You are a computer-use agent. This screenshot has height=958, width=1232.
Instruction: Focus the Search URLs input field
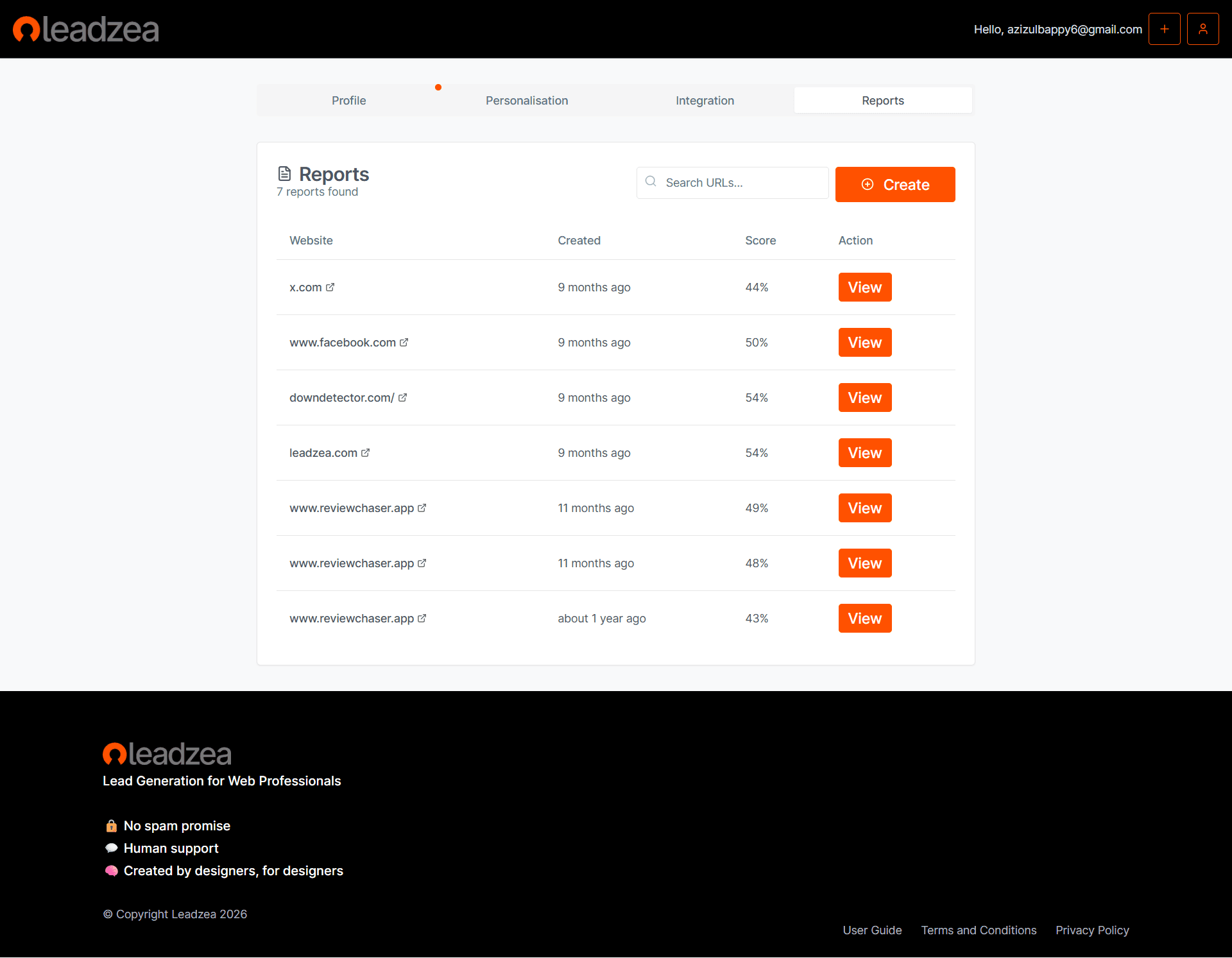point(733,183)
